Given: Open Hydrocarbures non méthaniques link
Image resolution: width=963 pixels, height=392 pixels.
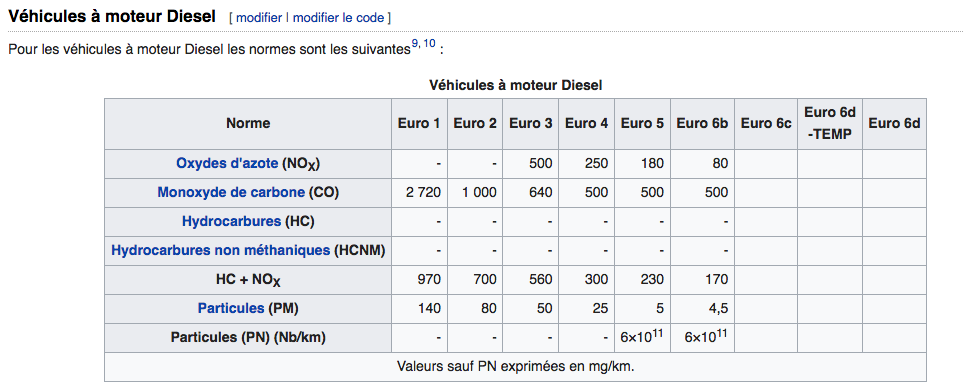Looking at the screenshot, I should (x=220, y=250).
